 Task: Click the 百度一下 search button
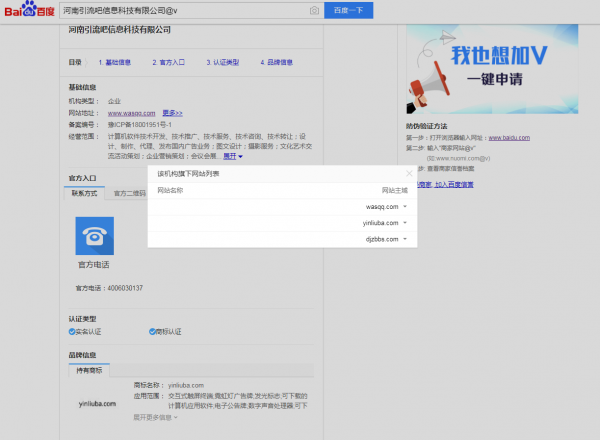pyautogui.click(x=349, y=10)
